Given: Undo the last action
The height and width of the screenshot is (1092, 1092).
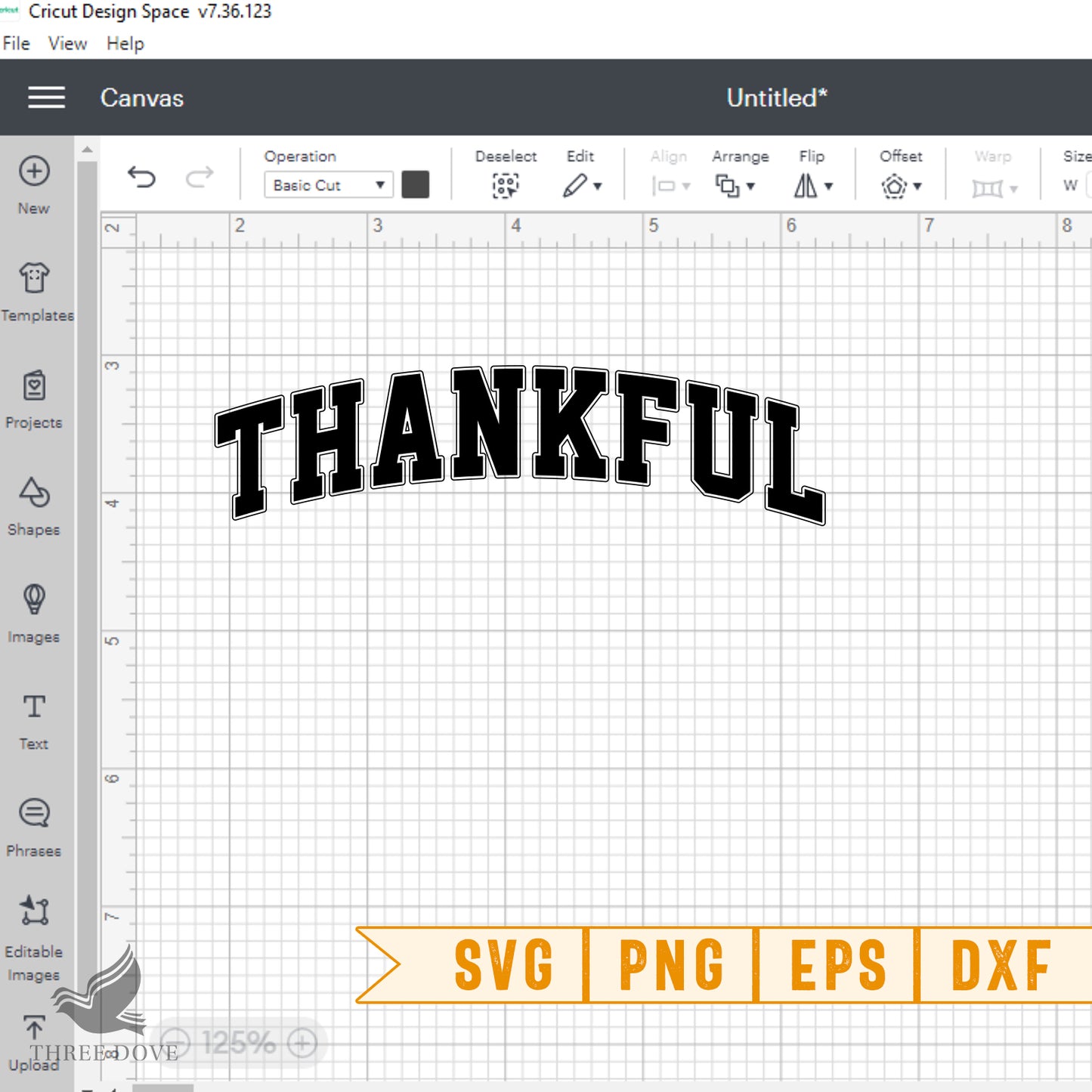Looking at the screenshot, I should click(141, 178).
